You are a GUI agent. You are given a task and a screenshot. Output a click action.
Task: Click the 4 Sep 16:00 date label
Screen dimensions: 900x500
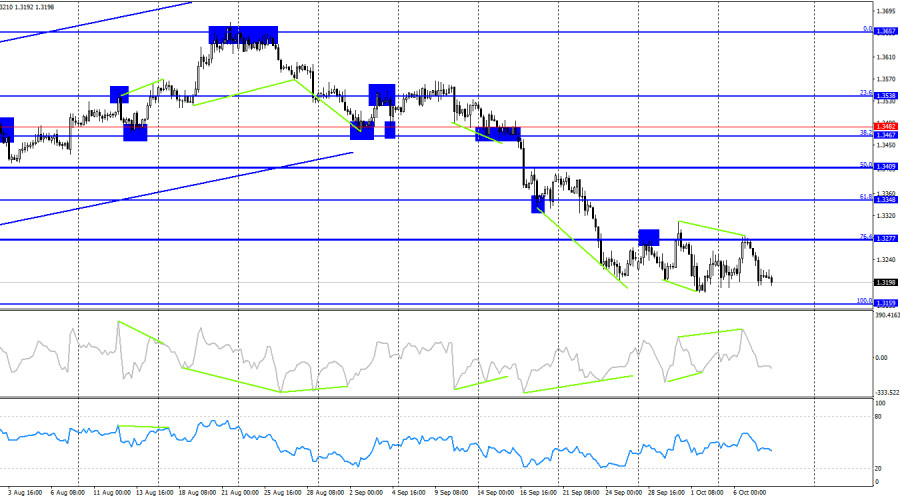[409, 493]
